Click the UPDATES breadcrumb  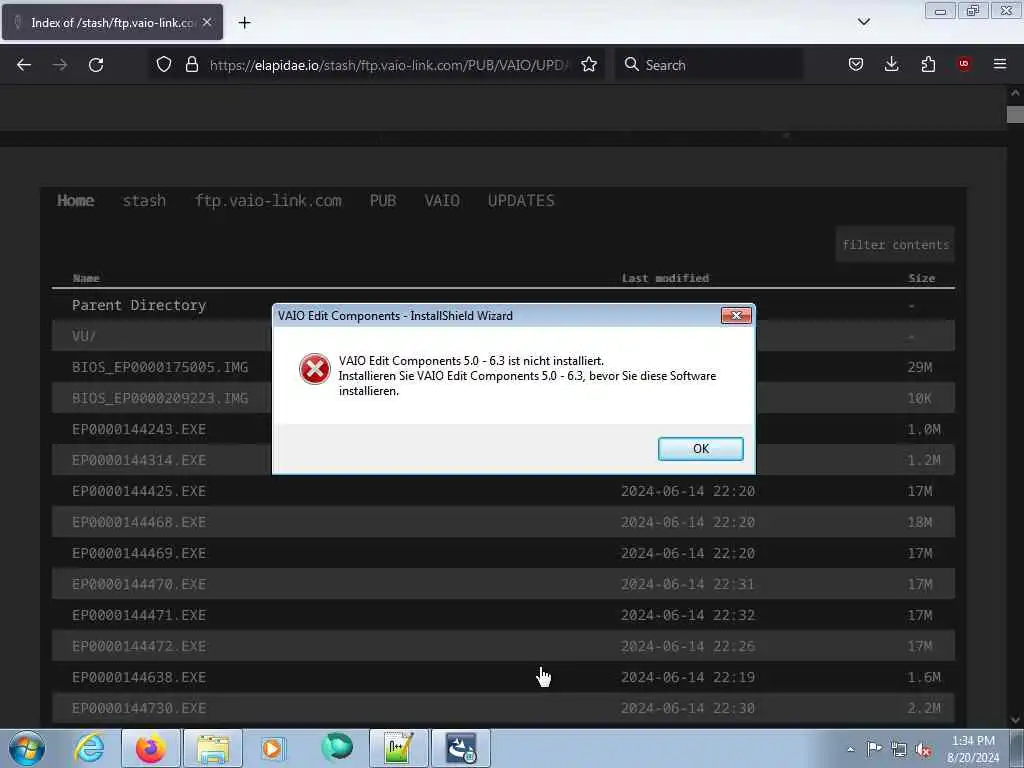click(x=521, y=200)
